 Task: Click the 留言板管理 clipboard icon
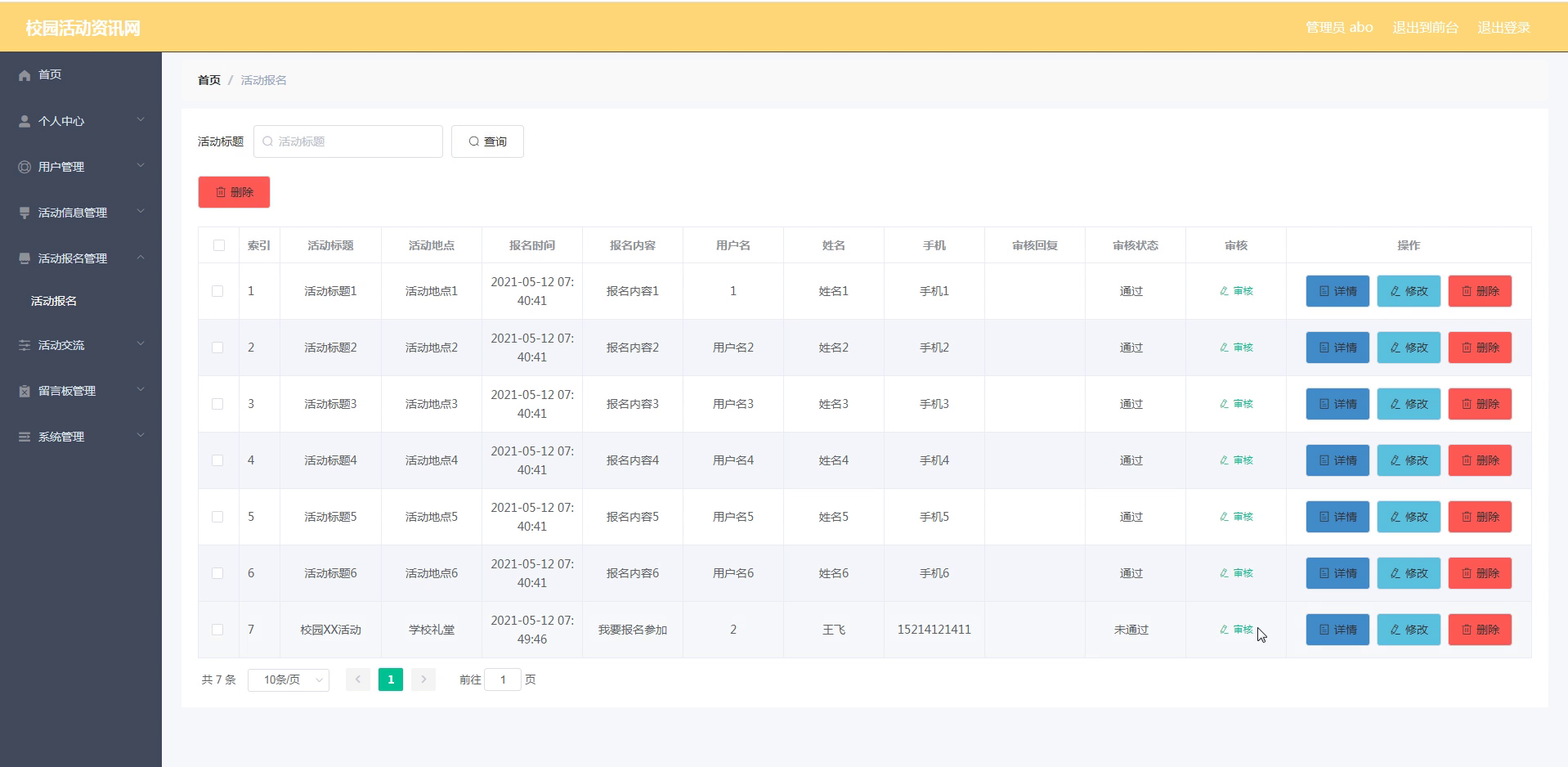(25, 391)
